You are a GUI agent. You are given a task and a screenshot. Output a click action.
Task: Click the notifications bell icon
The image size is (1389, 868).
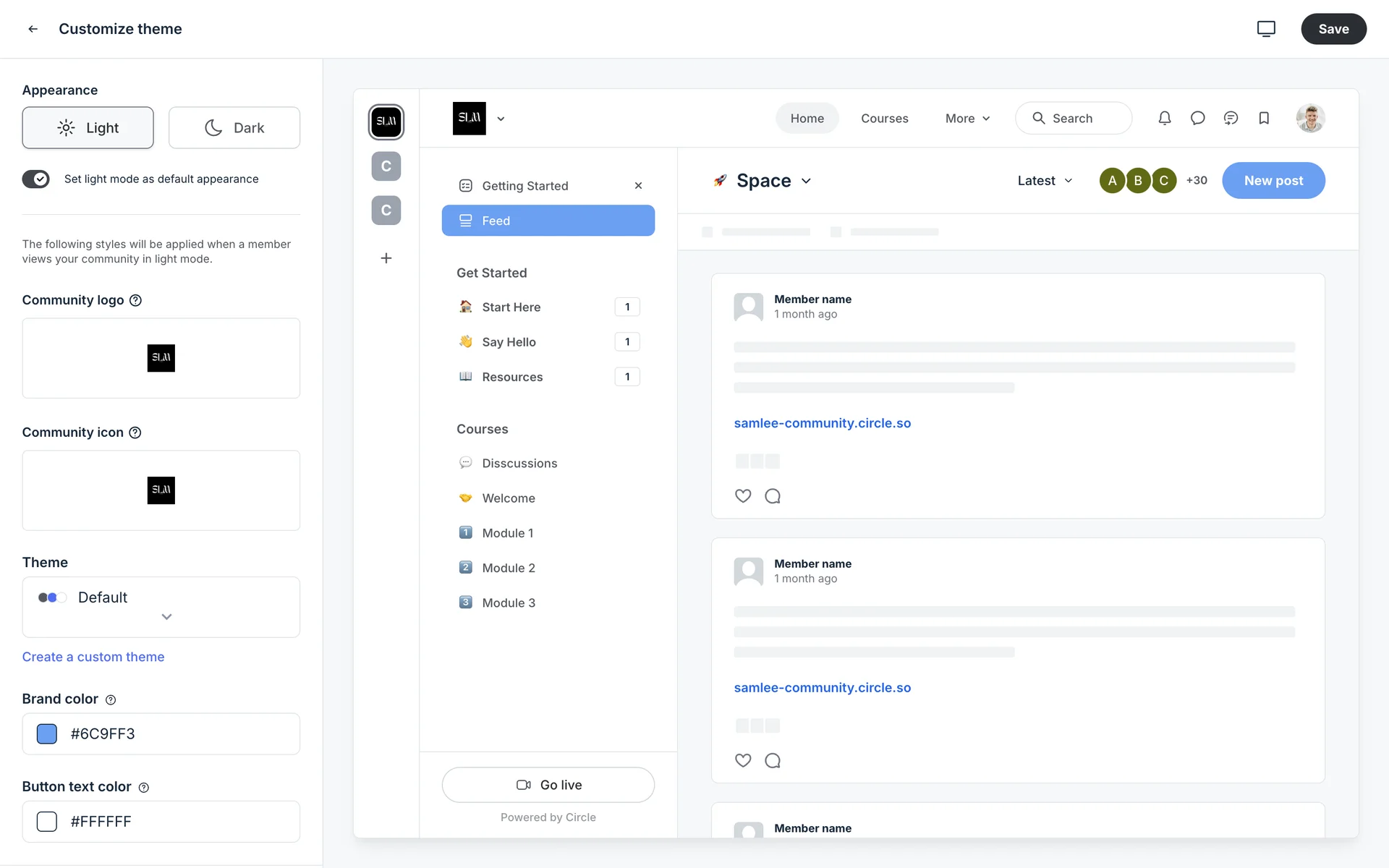click(1164, 118)
